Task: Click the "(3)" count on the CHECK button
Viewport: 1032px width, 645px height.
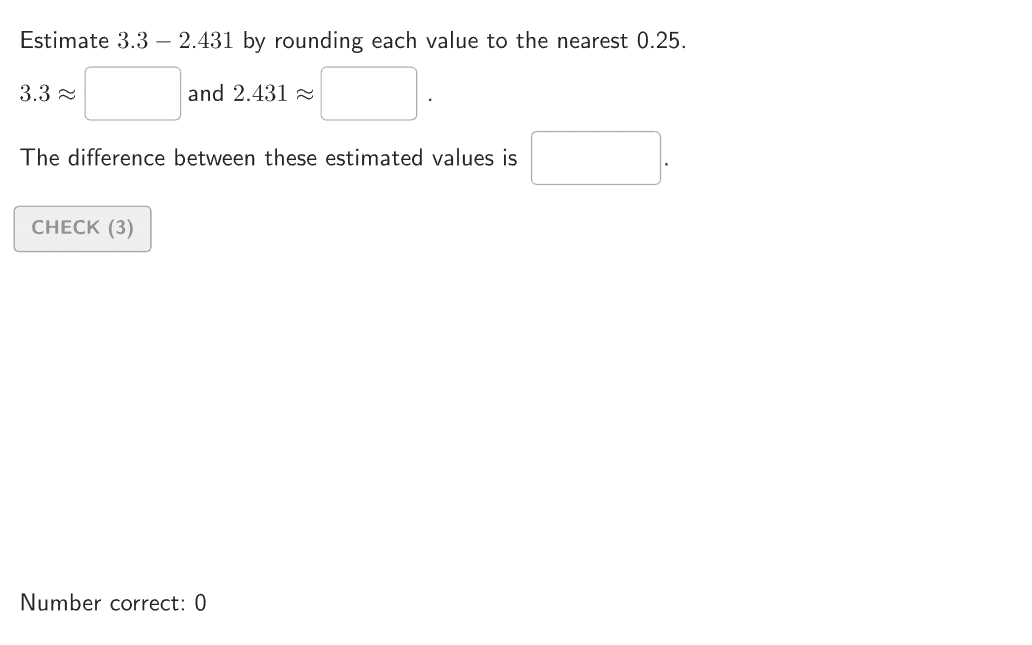Action: point(120,228)
